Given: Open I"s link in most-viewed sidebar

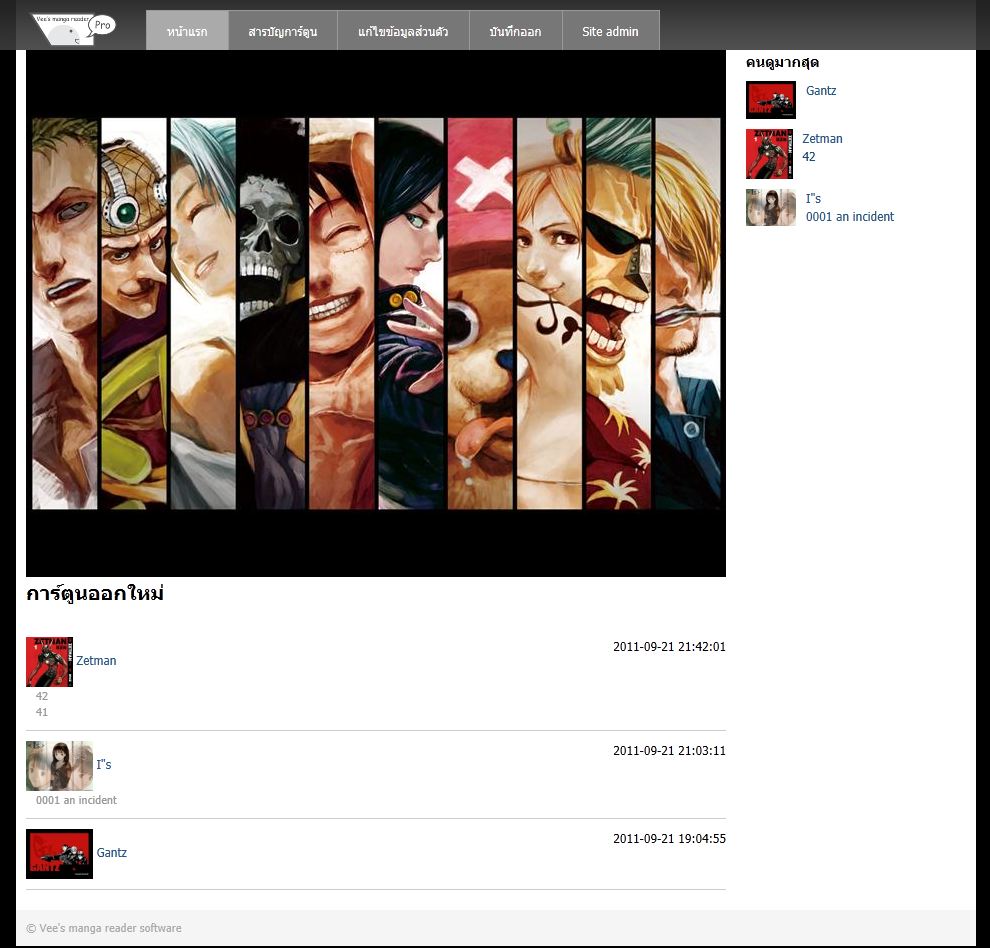Looking at the screenshot, I should click(x=813, y=198).
